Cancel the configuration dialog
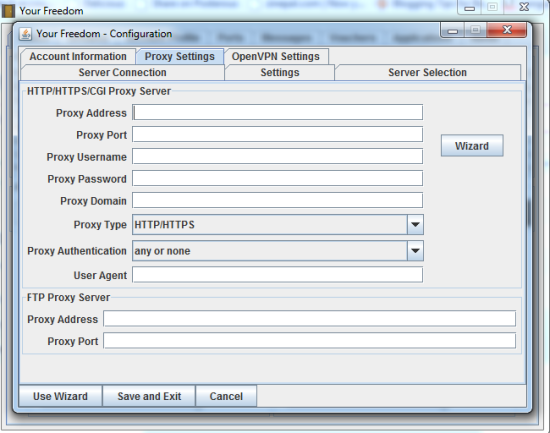 226,396
